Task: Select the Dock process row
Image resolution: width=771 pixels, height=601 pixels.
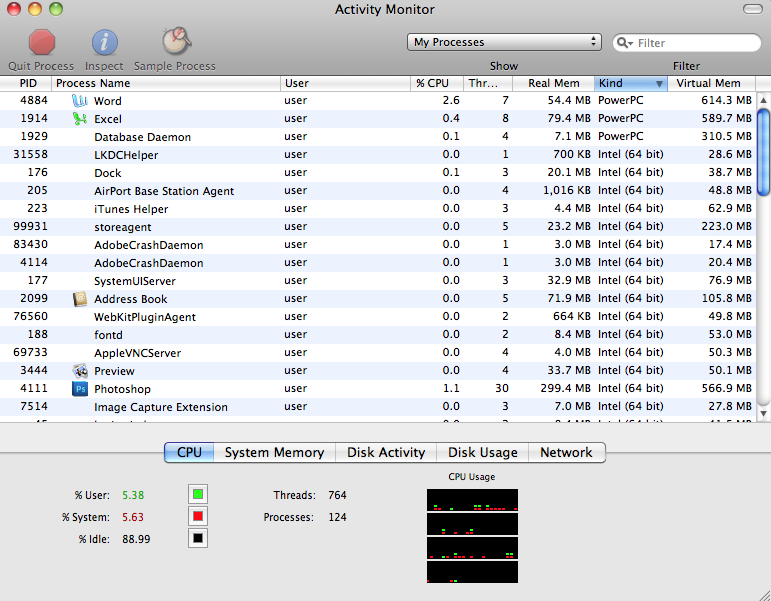Action: click(378, 173)
